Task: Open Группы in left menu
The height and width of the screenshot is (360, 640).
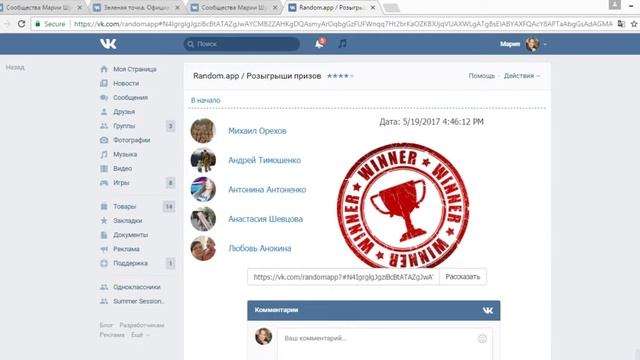Action: pyautogui.click(x=124, y=126)
